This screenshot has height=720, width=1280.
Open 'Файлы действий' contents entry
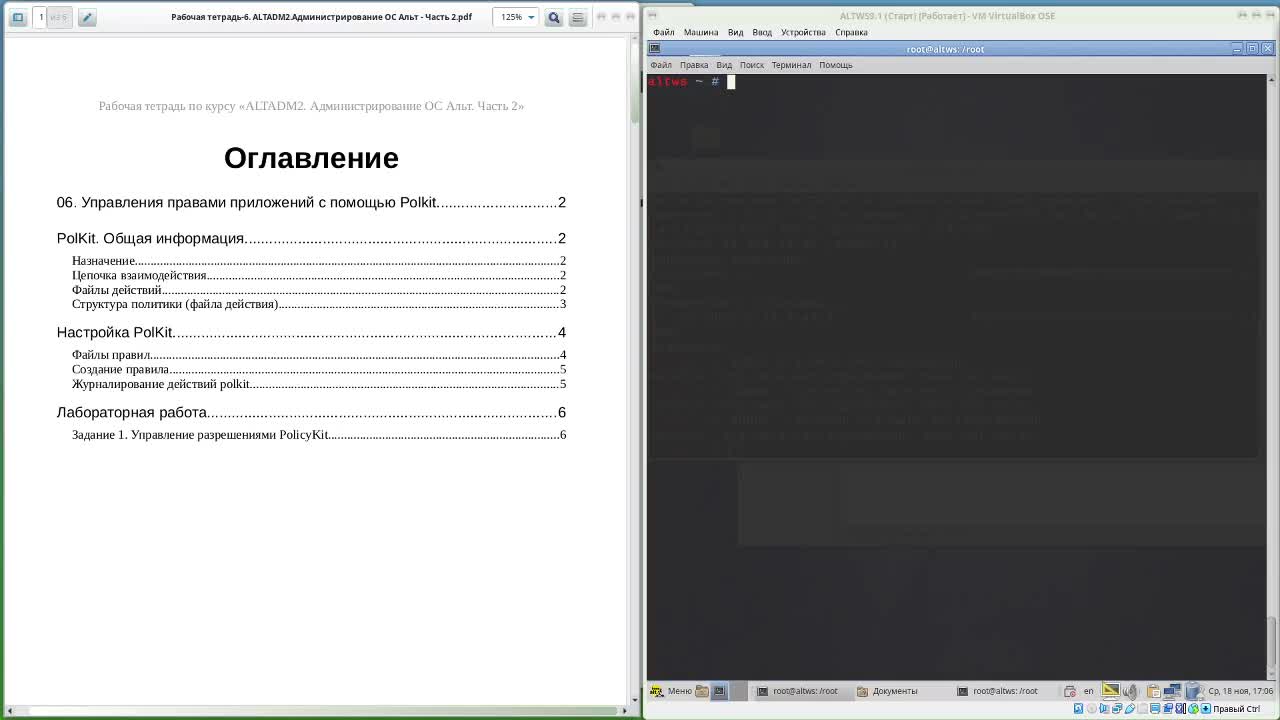319,290
